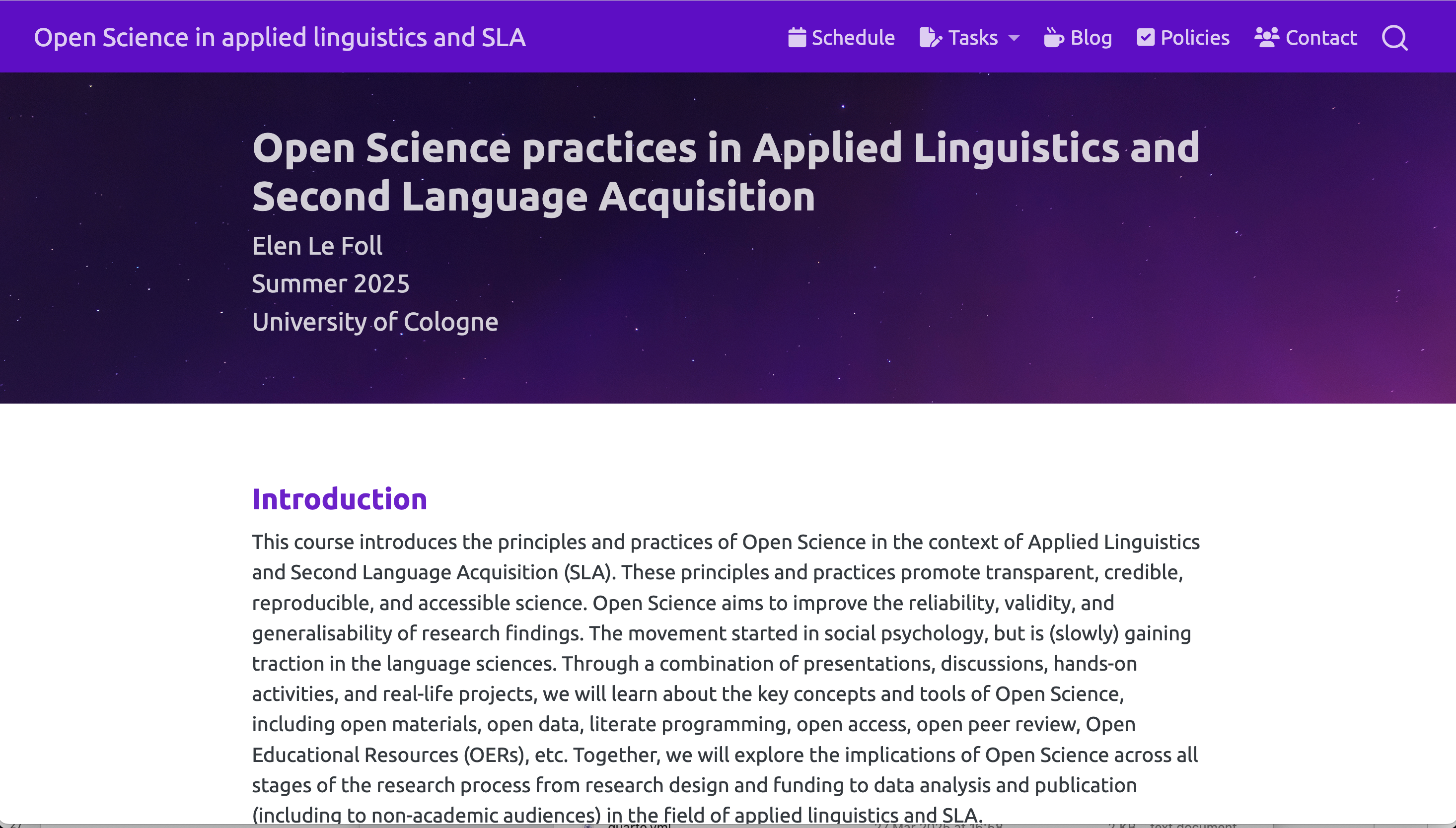Image resolution: width=1456 pixels, height=828 pixels.
Task: Click the check-square icon beside Policies
Action: pyautogui.click(x=1147, y=37)
